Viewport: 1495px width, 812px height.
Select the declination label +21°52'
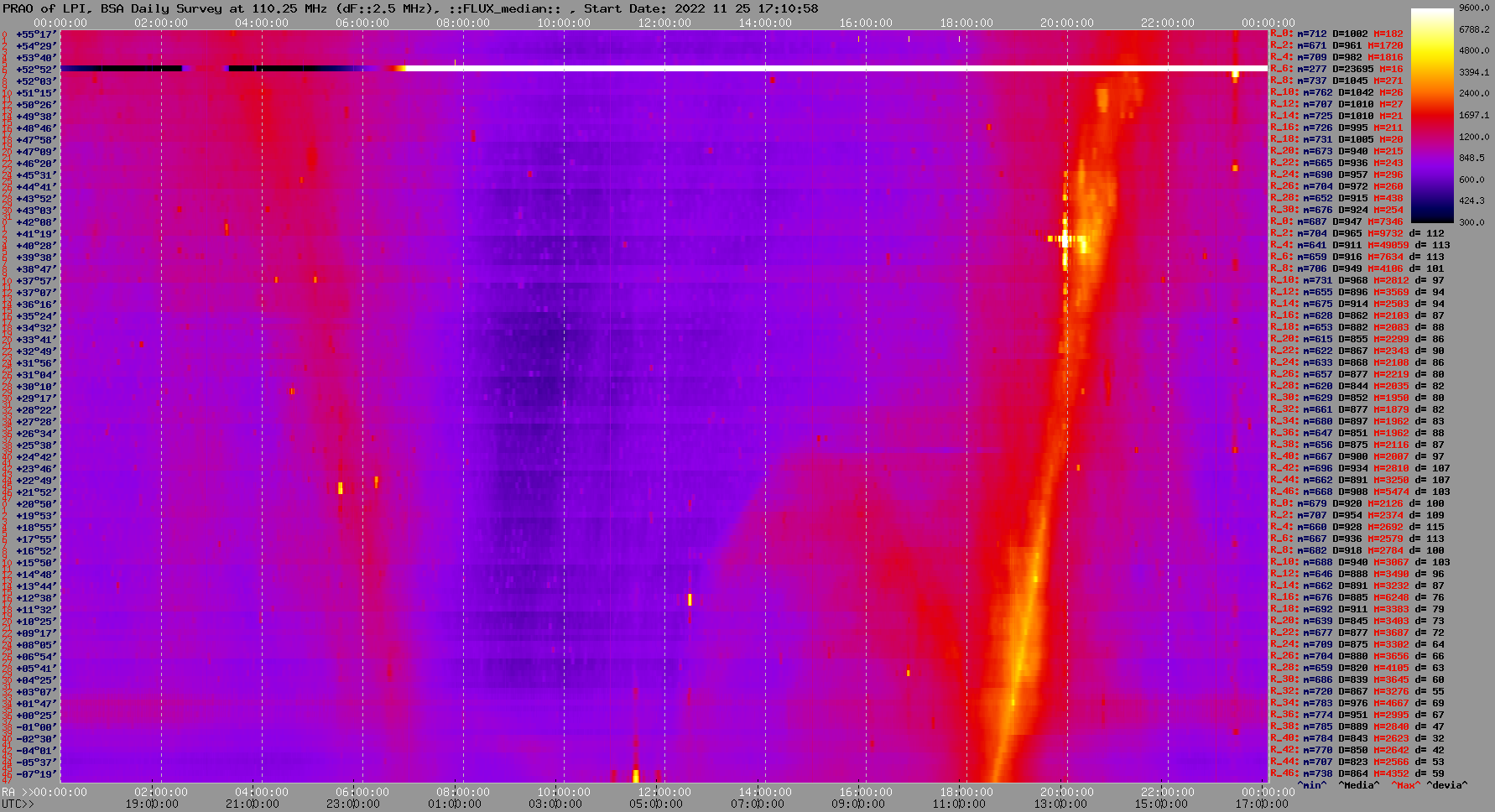pos(36,492)
